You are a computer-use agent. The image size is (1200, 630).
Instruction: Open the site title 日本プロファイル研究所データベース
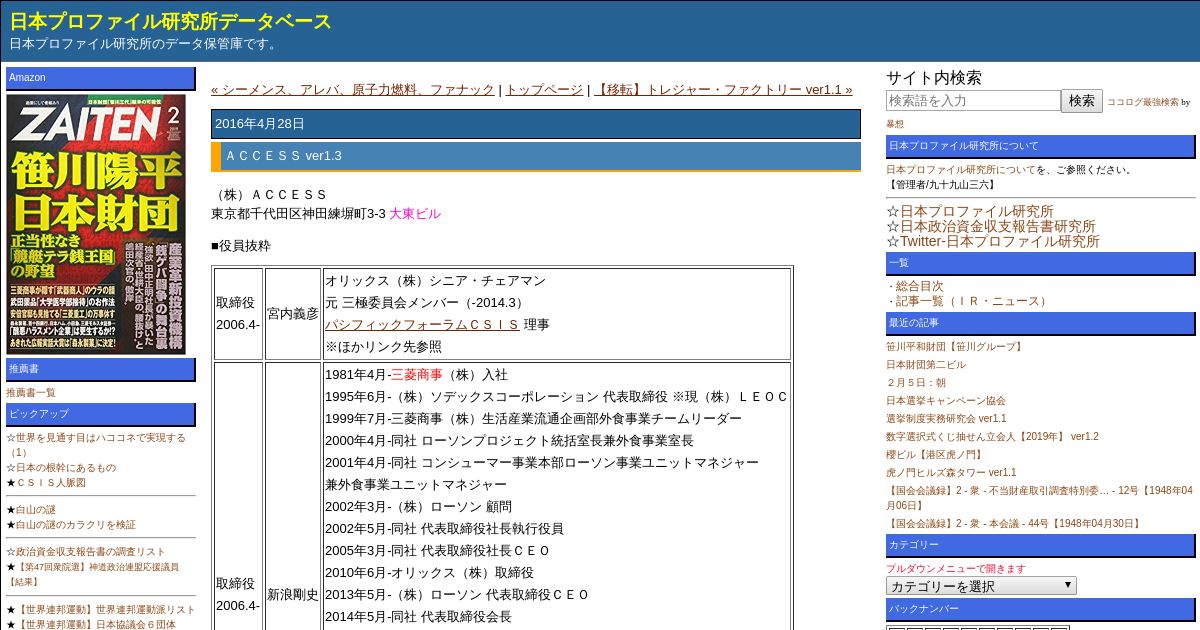pos(170,21)
